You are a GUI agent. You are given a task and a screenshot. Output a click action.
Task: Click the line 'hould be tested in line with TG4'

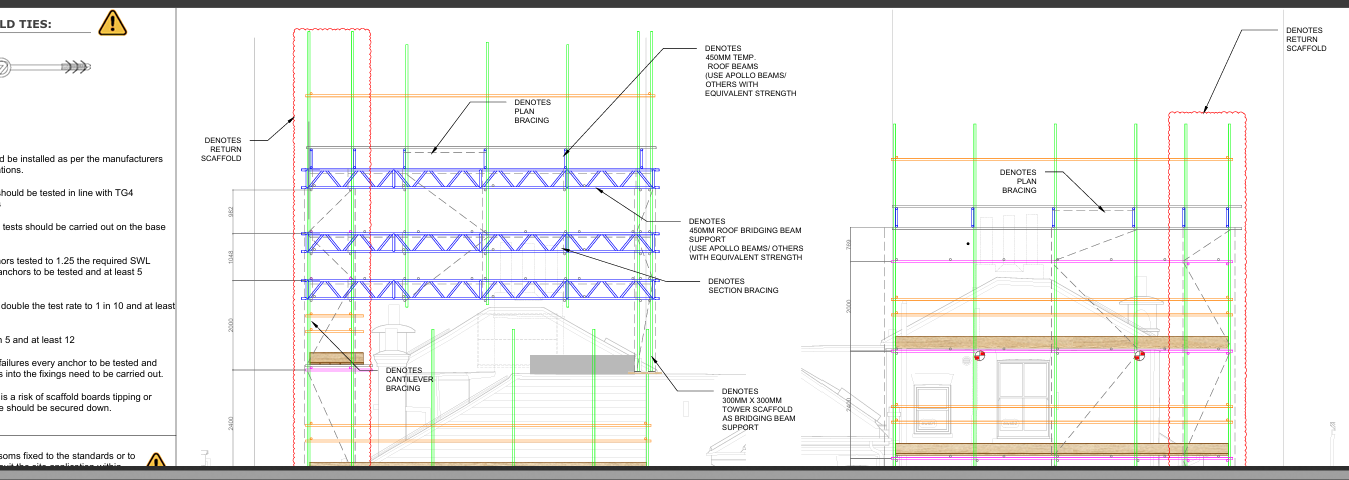tap(67, 192)
